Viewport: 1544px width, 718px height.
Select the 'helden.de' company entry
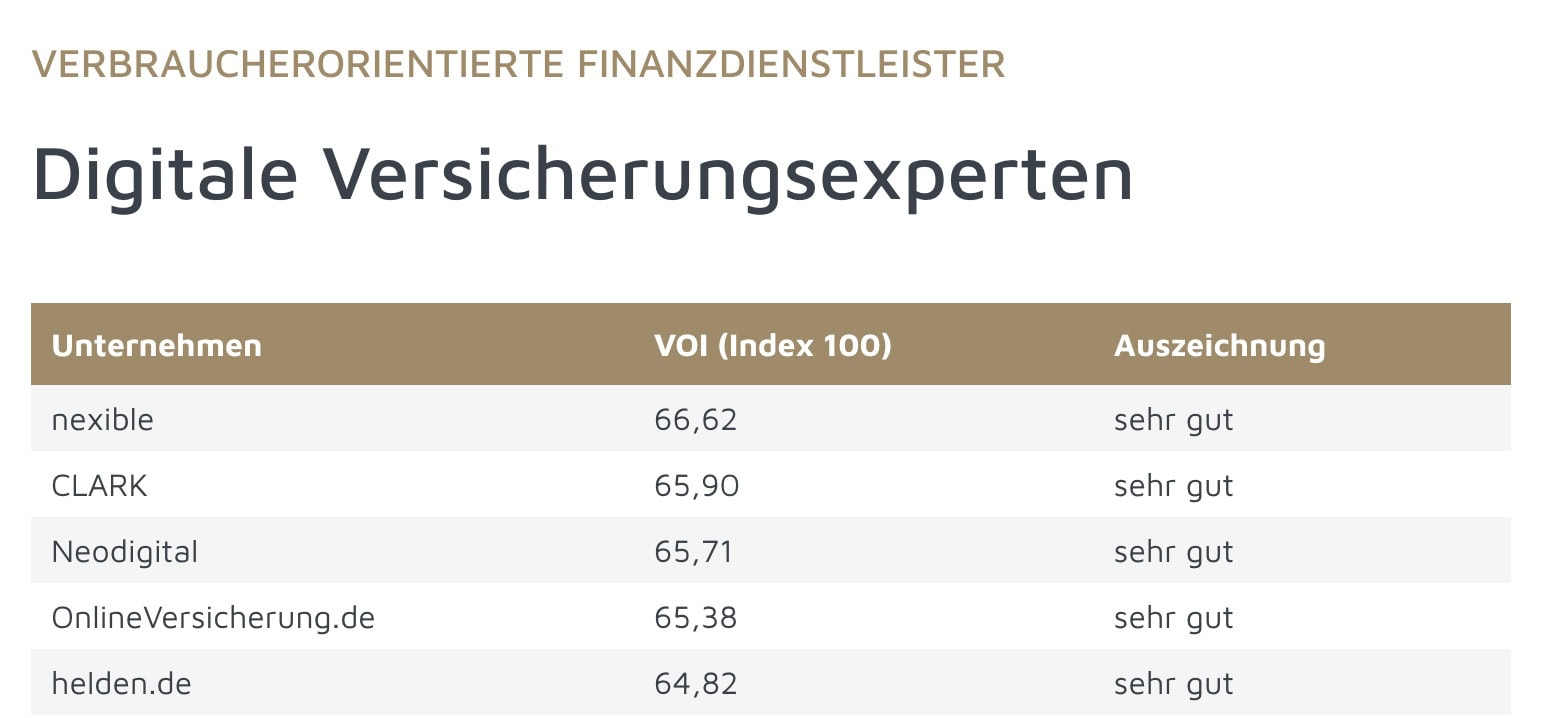pyautogui.click(x=121, y=683)
